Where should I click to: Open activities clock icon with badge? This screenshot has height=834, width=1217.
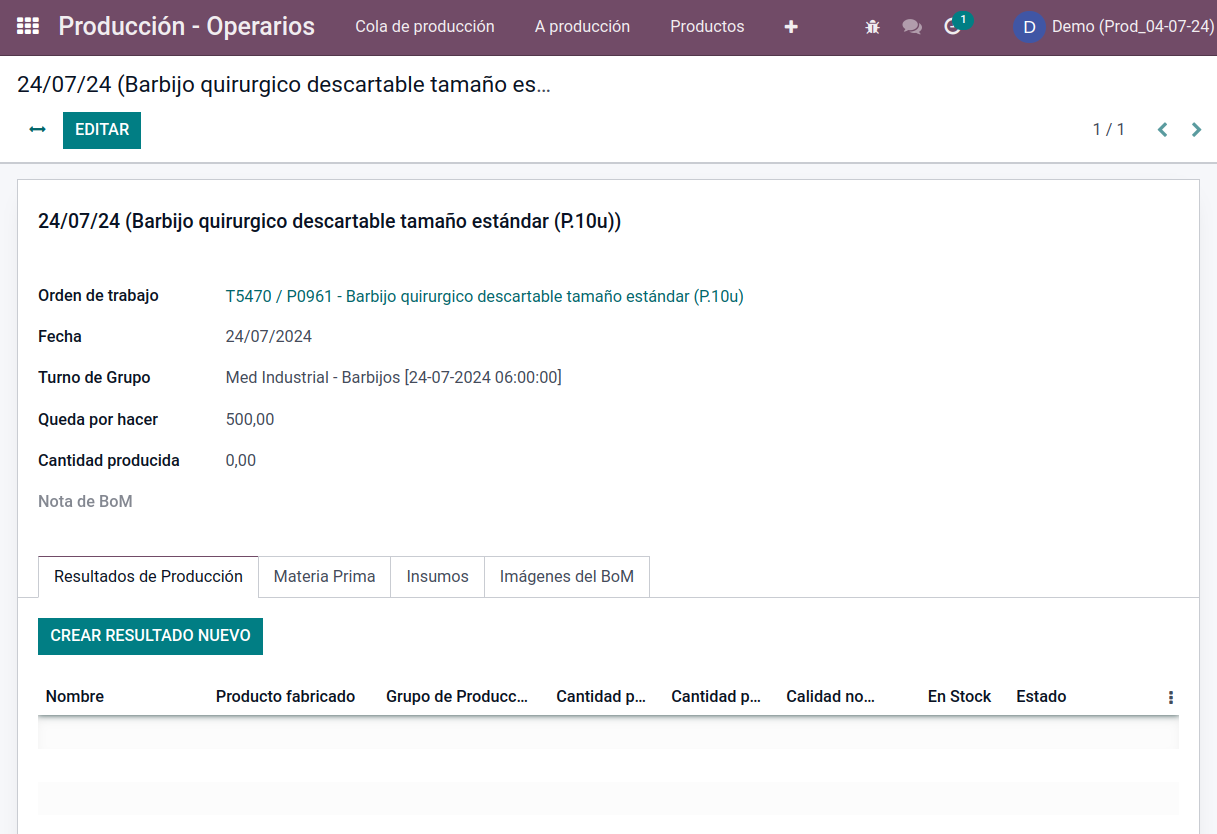click(x=953, y=26)
